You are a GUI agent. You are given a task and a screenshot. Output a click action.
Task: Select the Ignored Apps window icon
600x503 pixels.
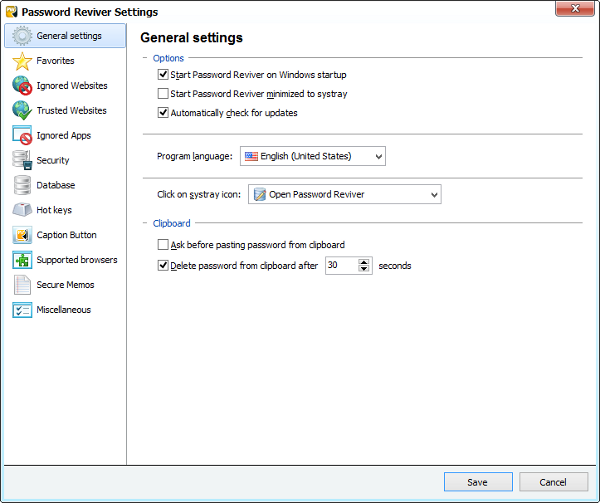22,135
